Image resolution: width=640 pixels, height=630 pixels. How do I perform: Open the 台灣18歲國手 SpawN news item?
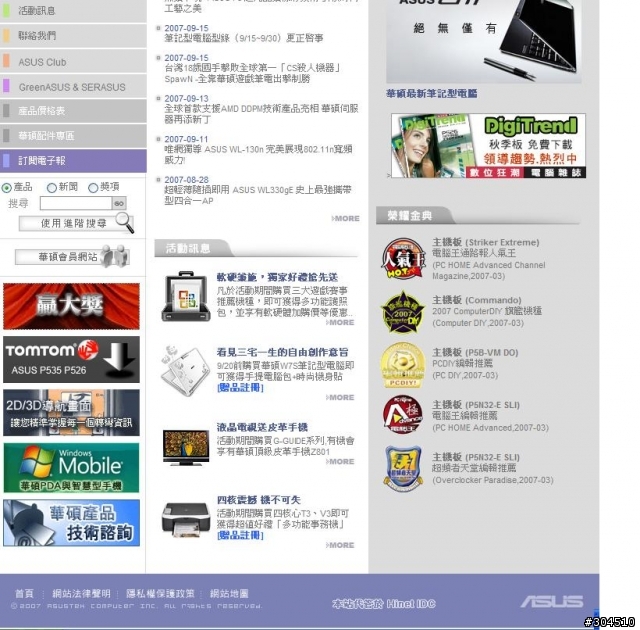tap(252, 73)
